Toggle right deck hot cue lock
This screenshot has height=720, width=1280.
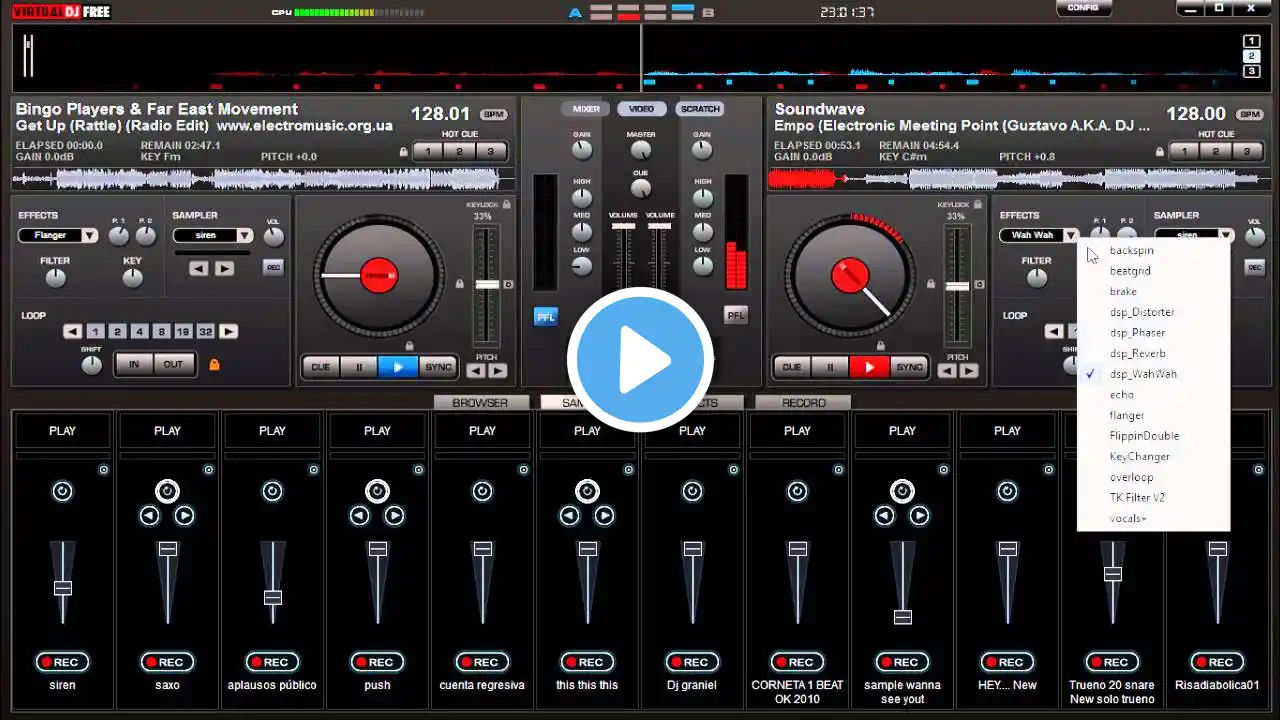pyautogui.click(x=1161, y=152)
